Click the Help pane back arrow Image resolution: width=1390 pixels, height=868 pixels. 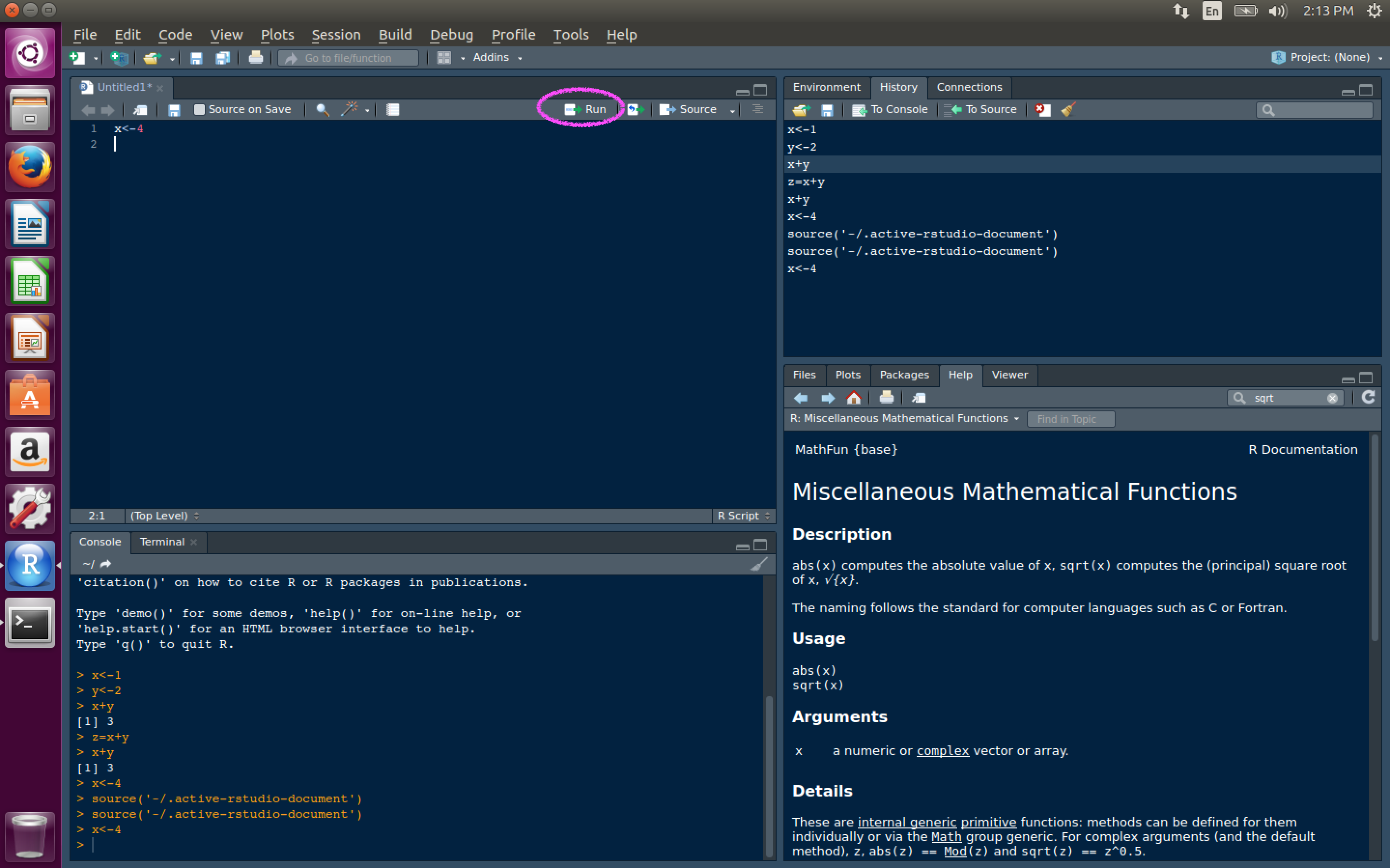click(801, 398)
